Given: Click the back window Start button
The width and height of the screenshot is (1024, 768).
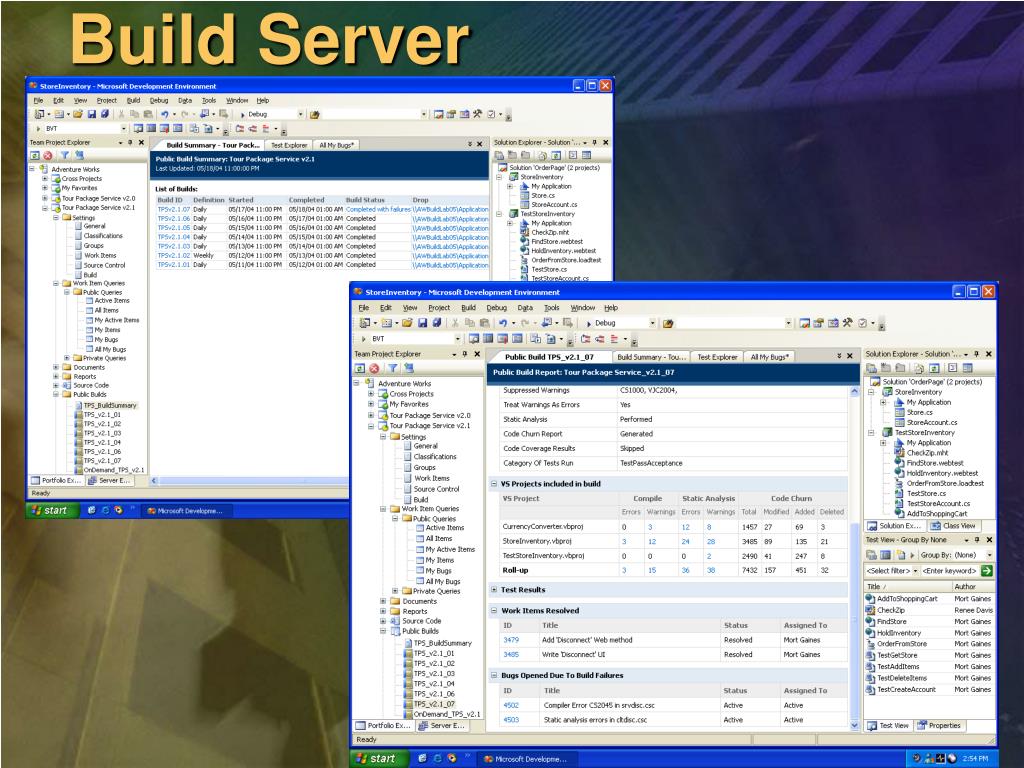Looking at the screenshot, I should tap(51, 510).
